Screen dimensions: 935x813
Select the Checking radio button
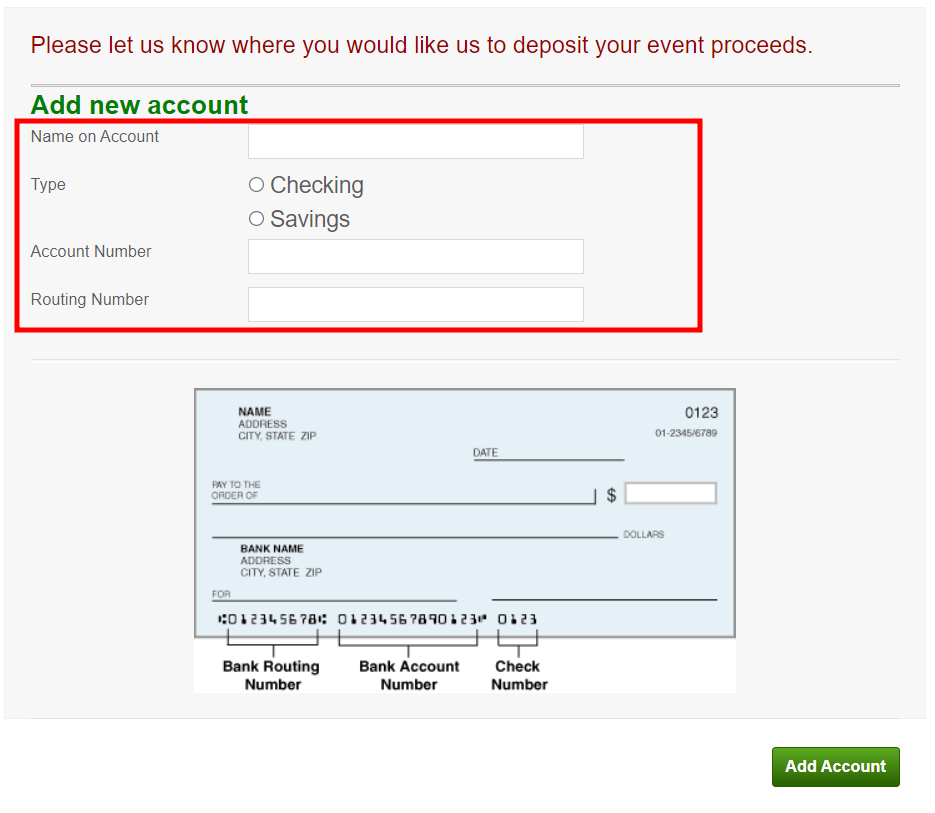pyautogui.click(x=256, y=185)
